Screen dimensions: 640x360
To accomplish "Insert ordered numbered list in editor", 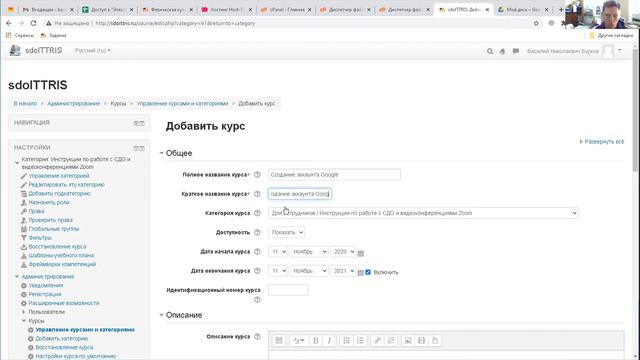I will pos(360,340).
